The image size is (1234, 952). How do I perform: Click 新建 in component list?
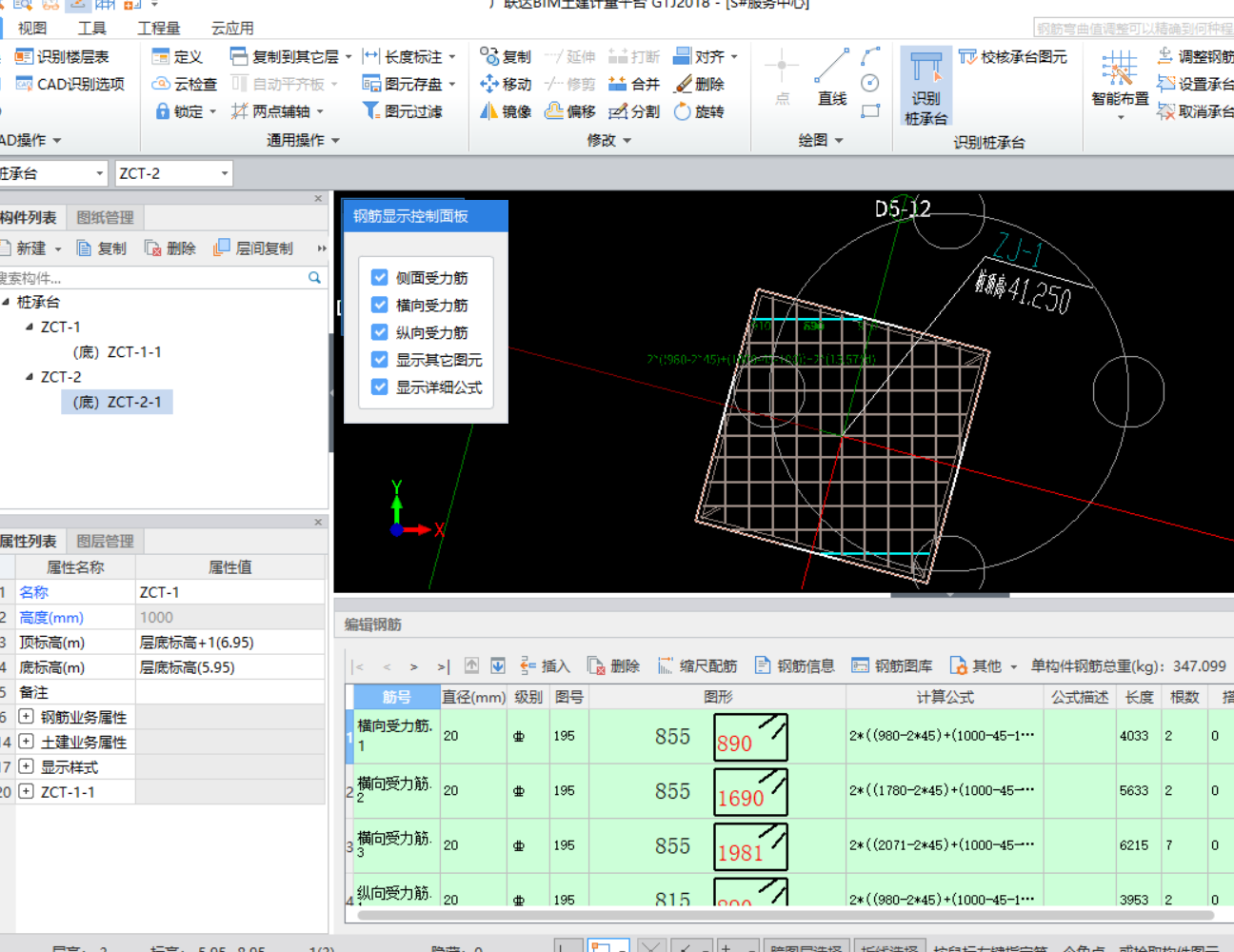[30, 248]
